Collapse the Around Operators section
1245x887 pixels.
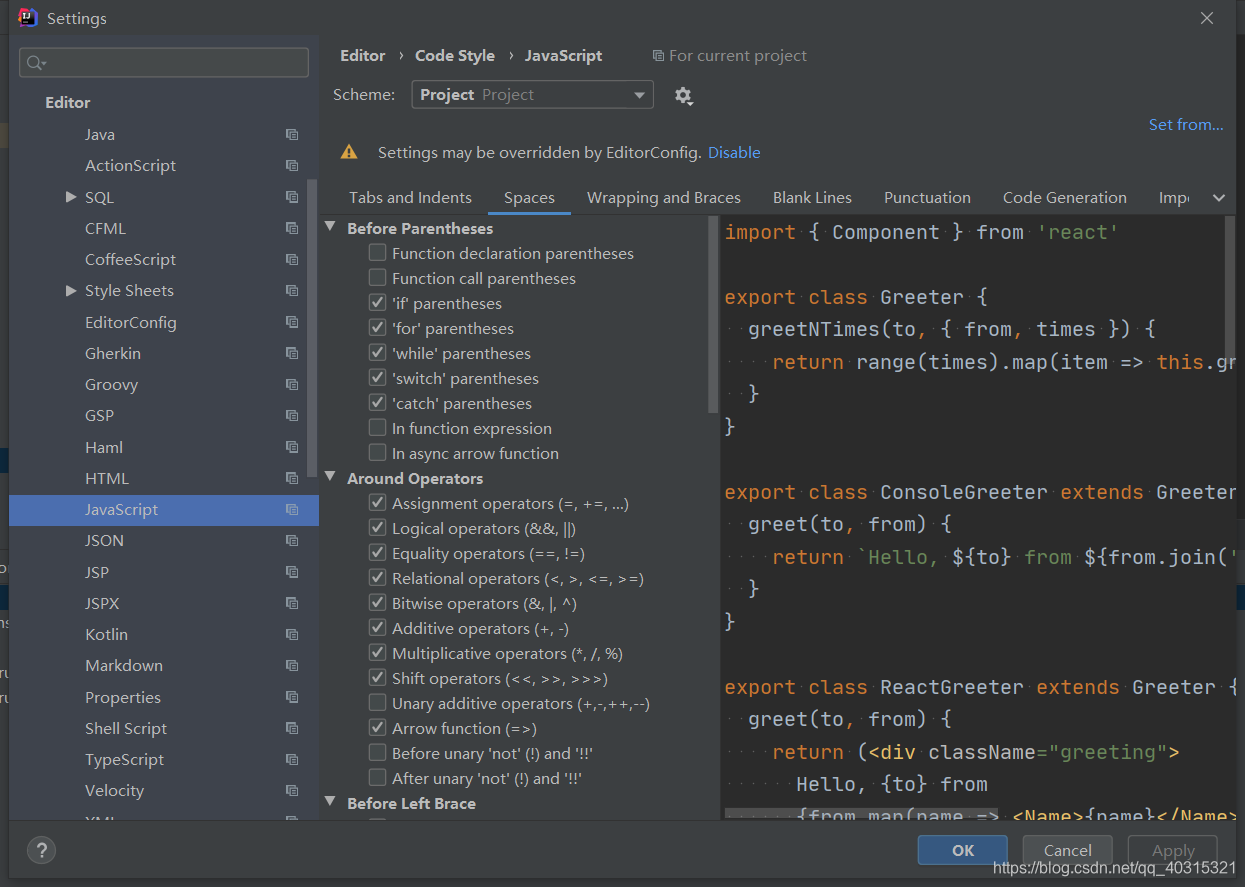point(331,478)
